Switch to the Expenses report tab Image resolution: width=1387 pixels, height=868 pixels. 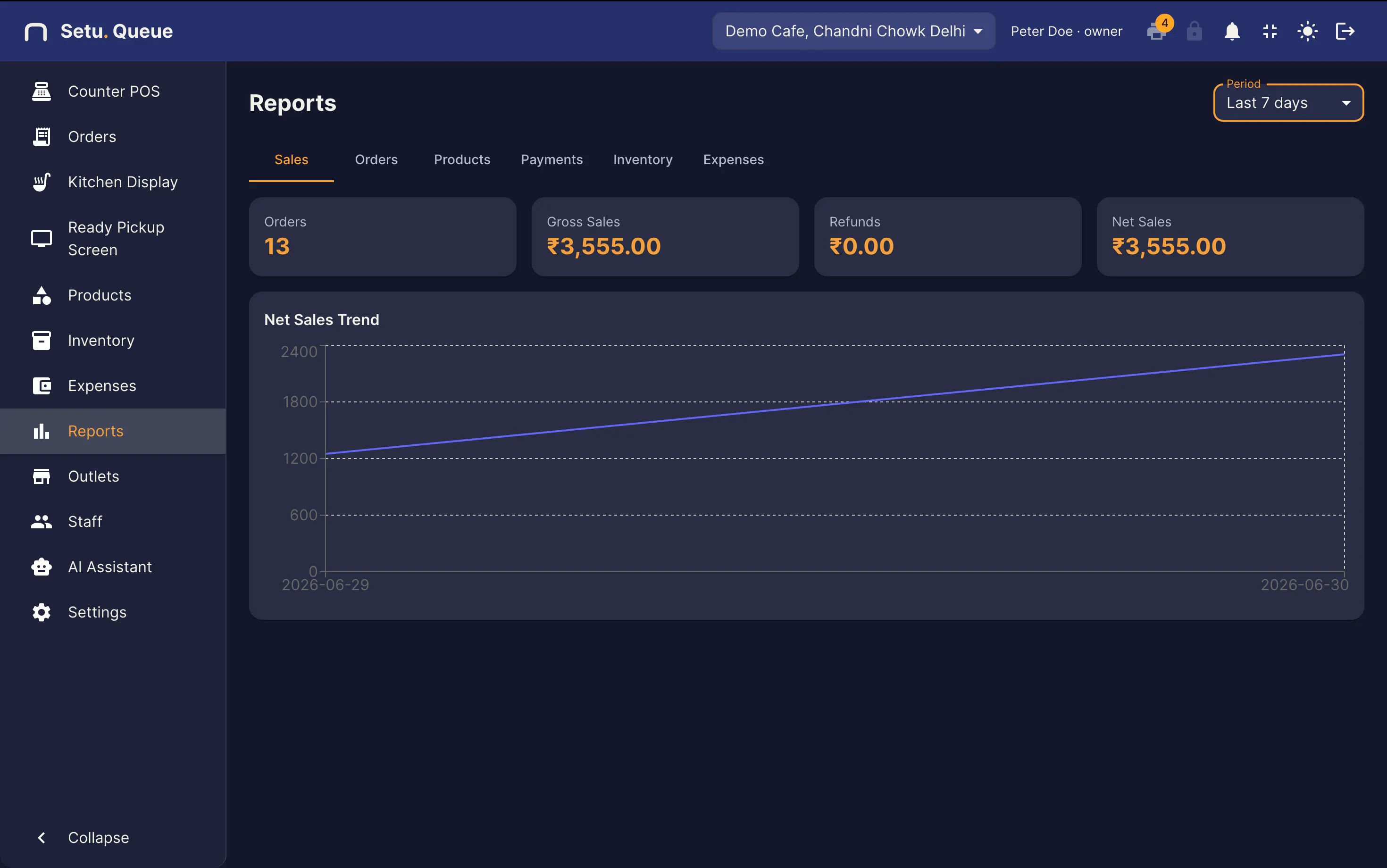(x=734, y=159)
